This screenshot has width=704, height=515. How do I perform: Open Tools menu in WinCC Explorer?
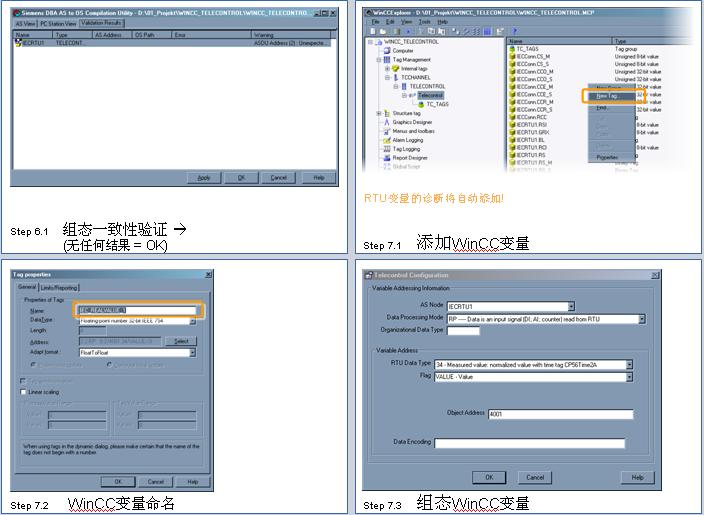coord(424,22)
